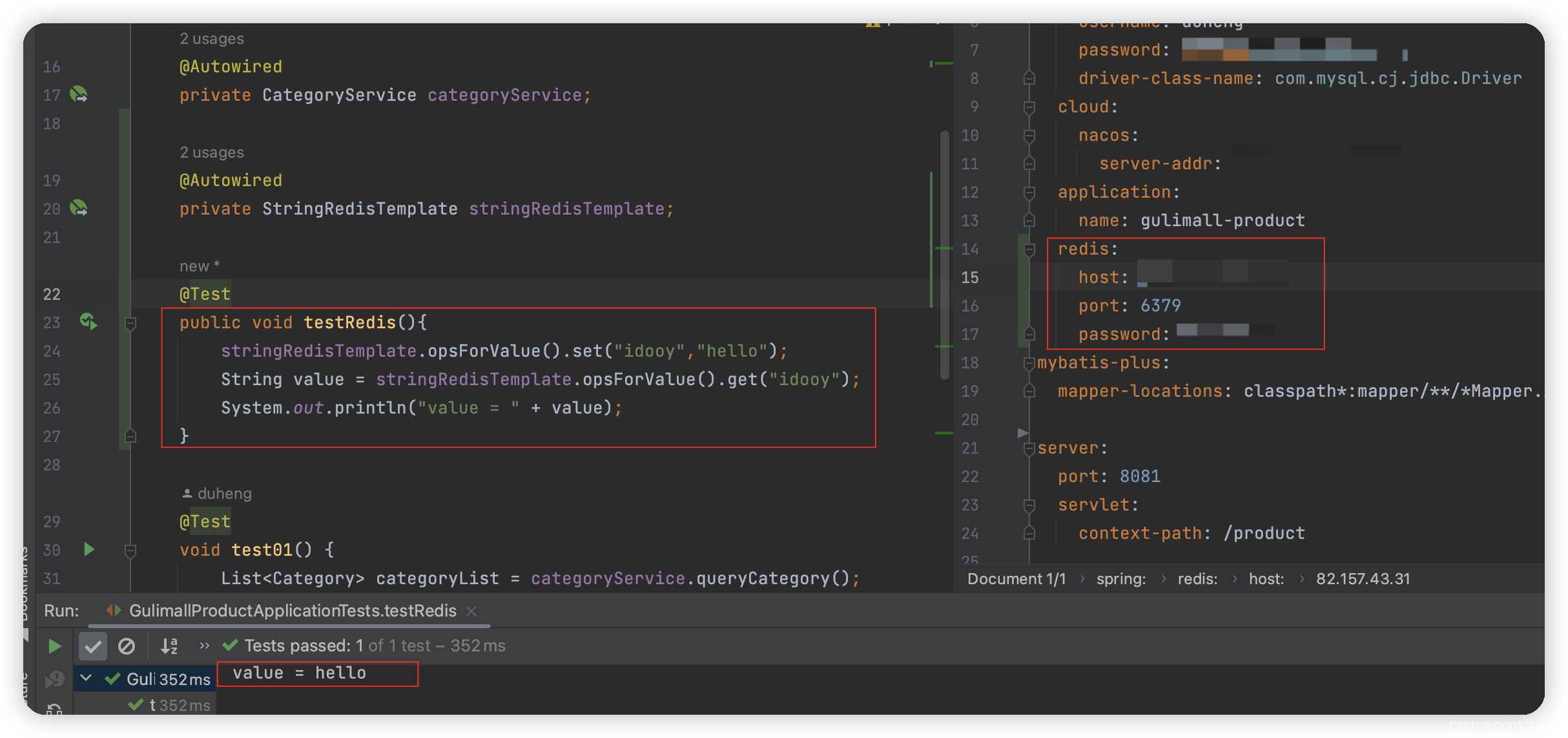Sort test results alphabetically
This screenshot has width=1568, height=738.
tap(169, 646)
